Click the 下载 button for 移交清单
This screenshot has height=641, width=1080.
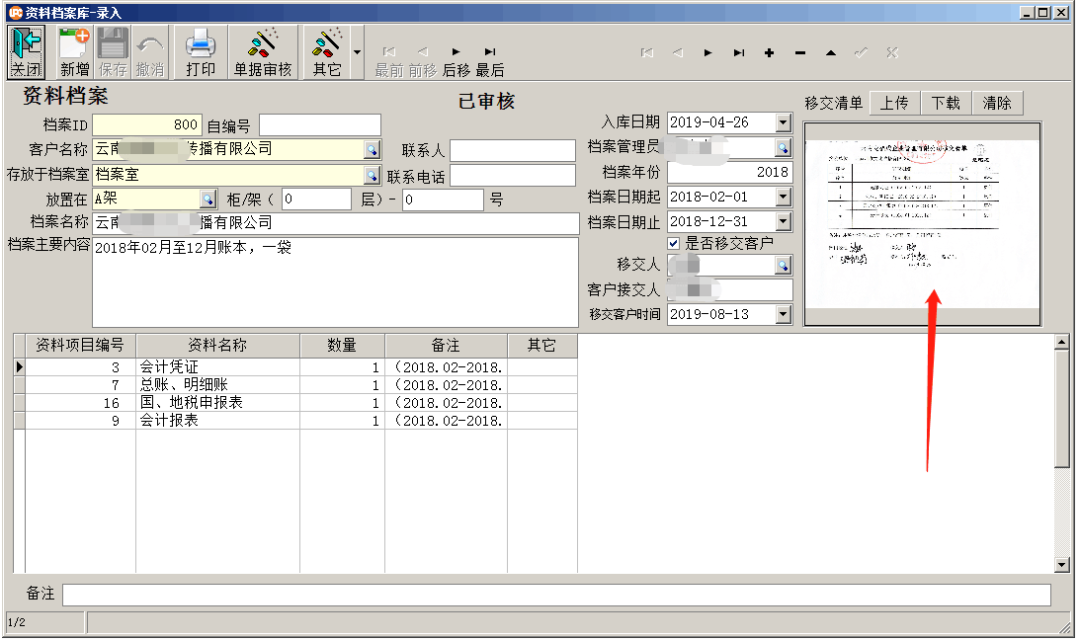946,103
